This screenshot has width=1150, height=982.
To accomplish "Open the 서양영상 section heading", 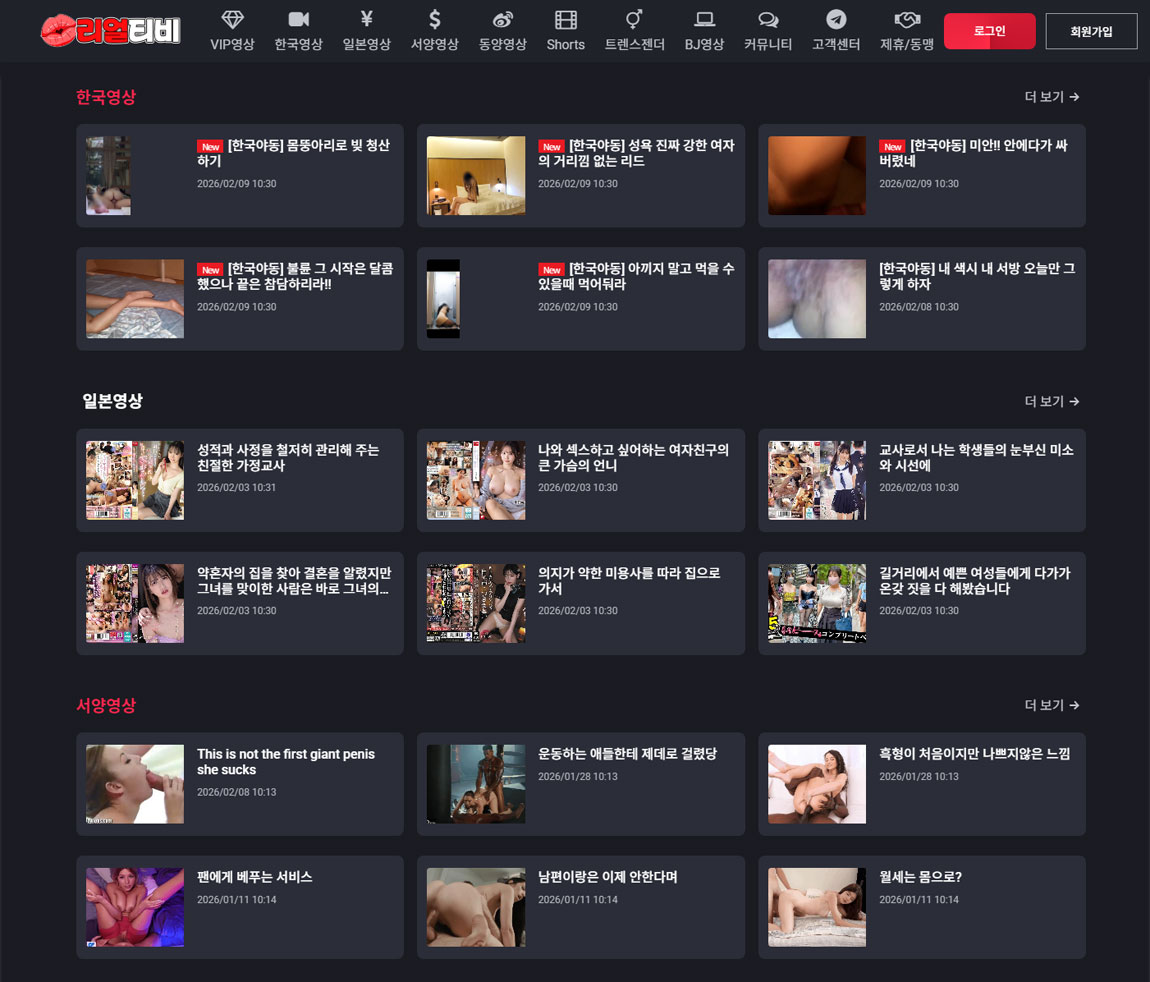I will (x=106, y=705).
